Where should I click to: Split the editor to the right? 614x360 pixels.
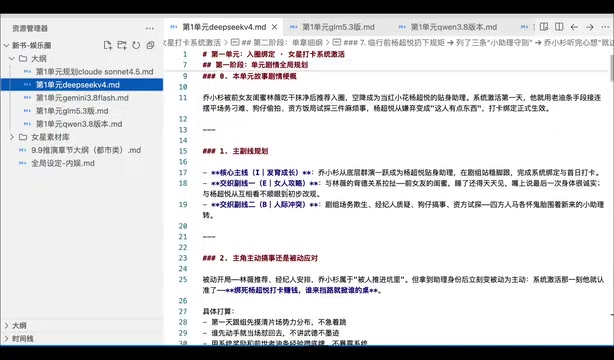(x=559, y=27)
